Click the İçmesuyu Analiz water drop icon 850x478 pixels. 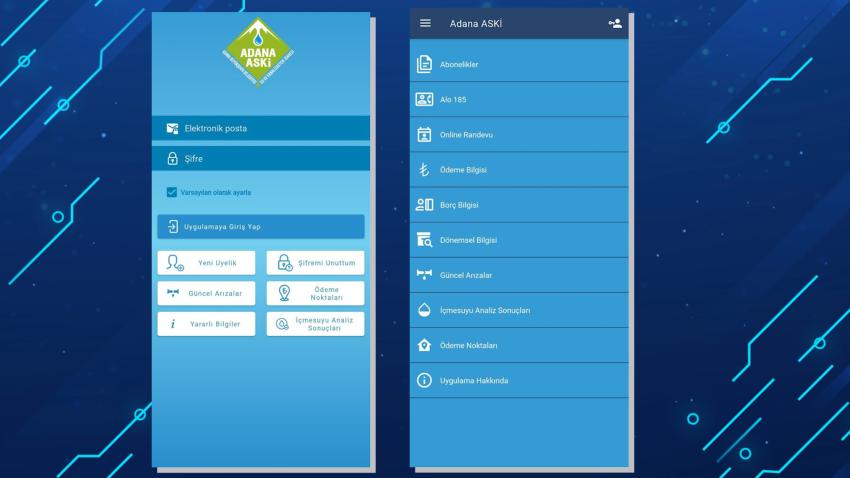coord(424,310)
